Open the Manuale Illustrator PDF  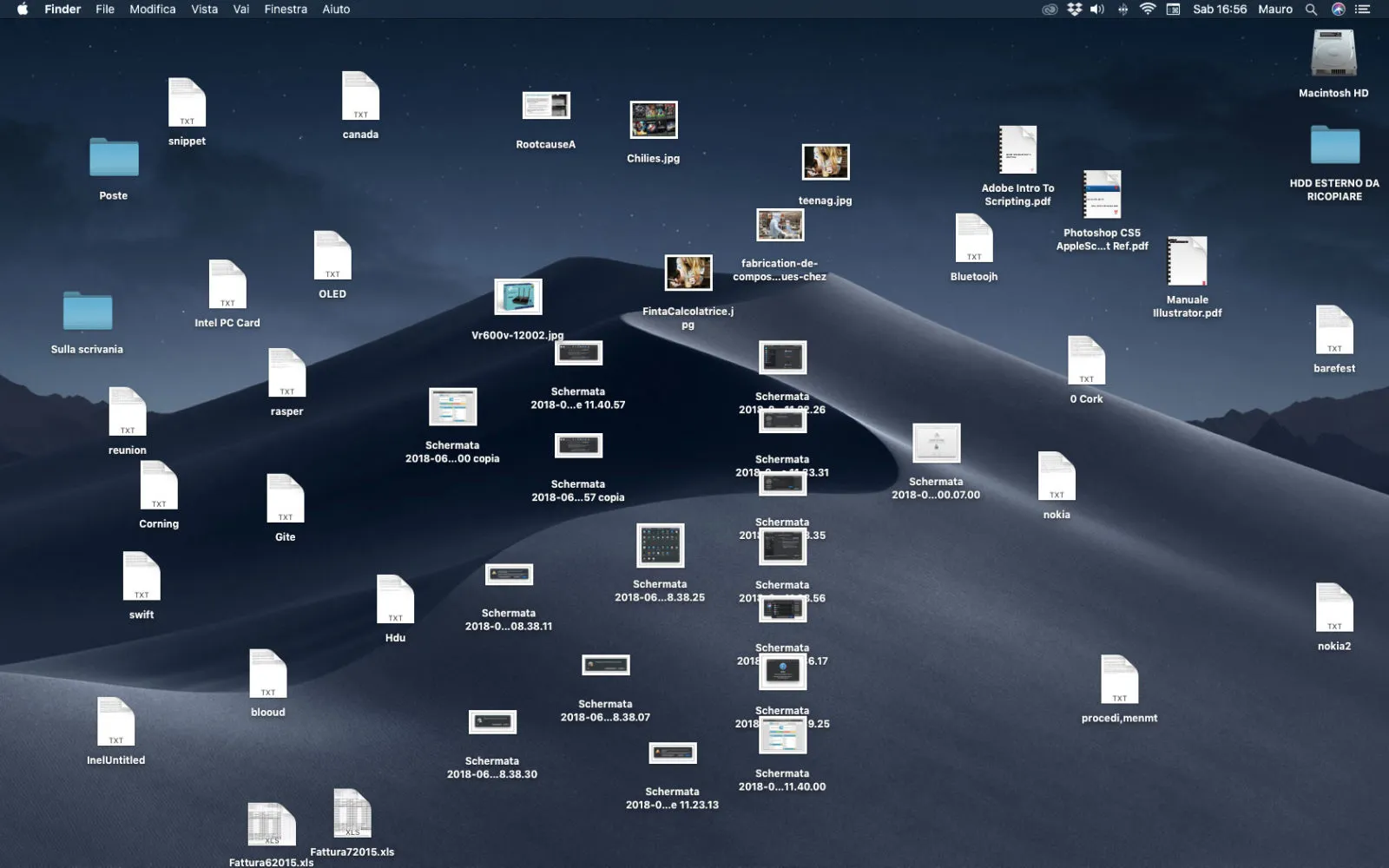pos(1186,260)
